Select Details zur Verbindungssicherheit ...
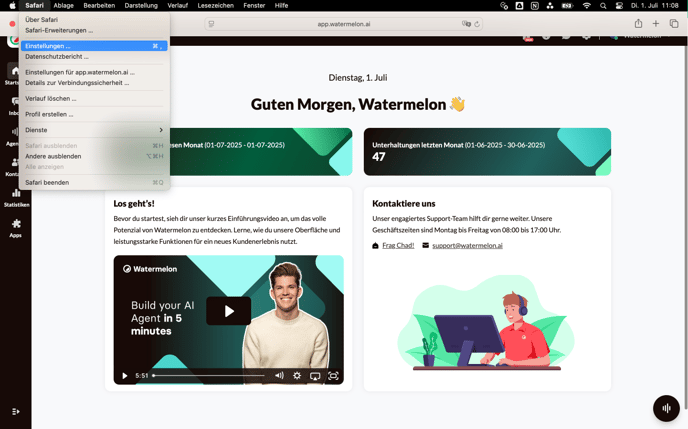Screen dimensions: 688x429 94,82
